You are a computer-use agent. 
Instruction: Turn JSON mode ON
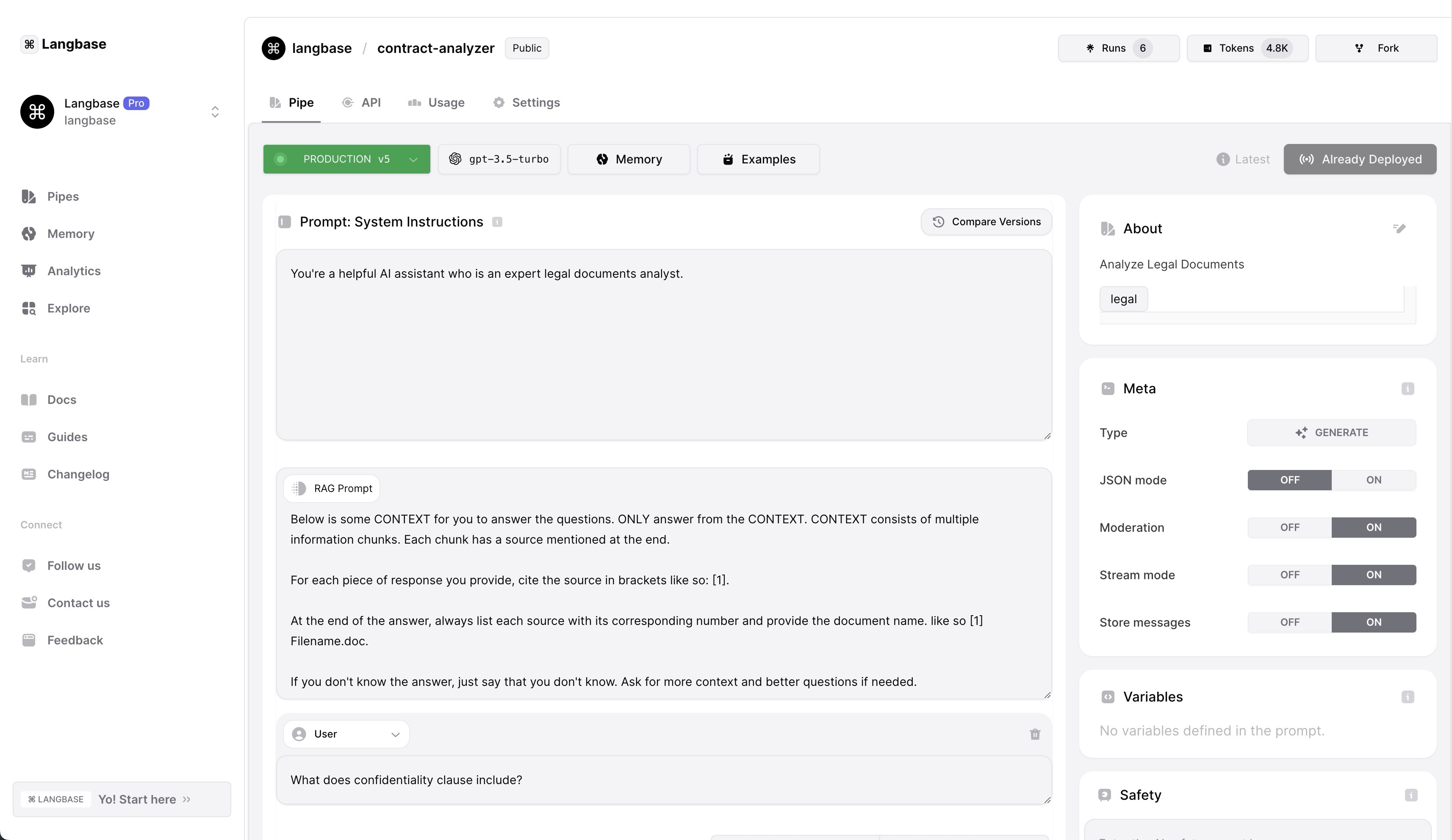pos(1374,480)
